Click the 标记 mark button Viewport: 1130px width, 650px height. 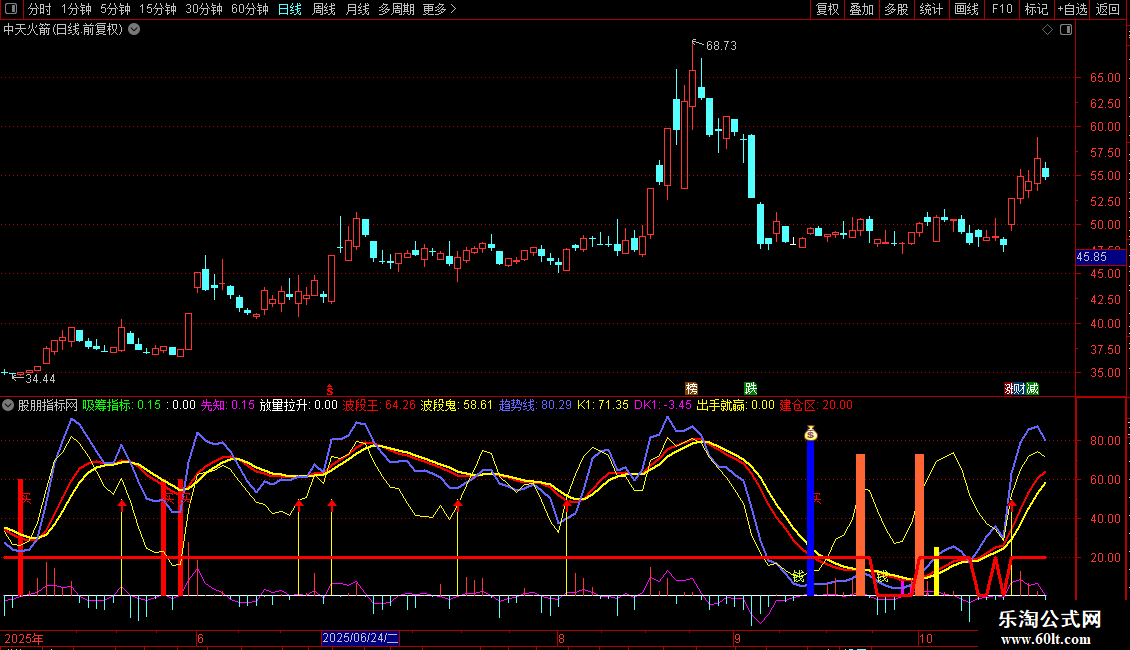(x=1036, y=9)
